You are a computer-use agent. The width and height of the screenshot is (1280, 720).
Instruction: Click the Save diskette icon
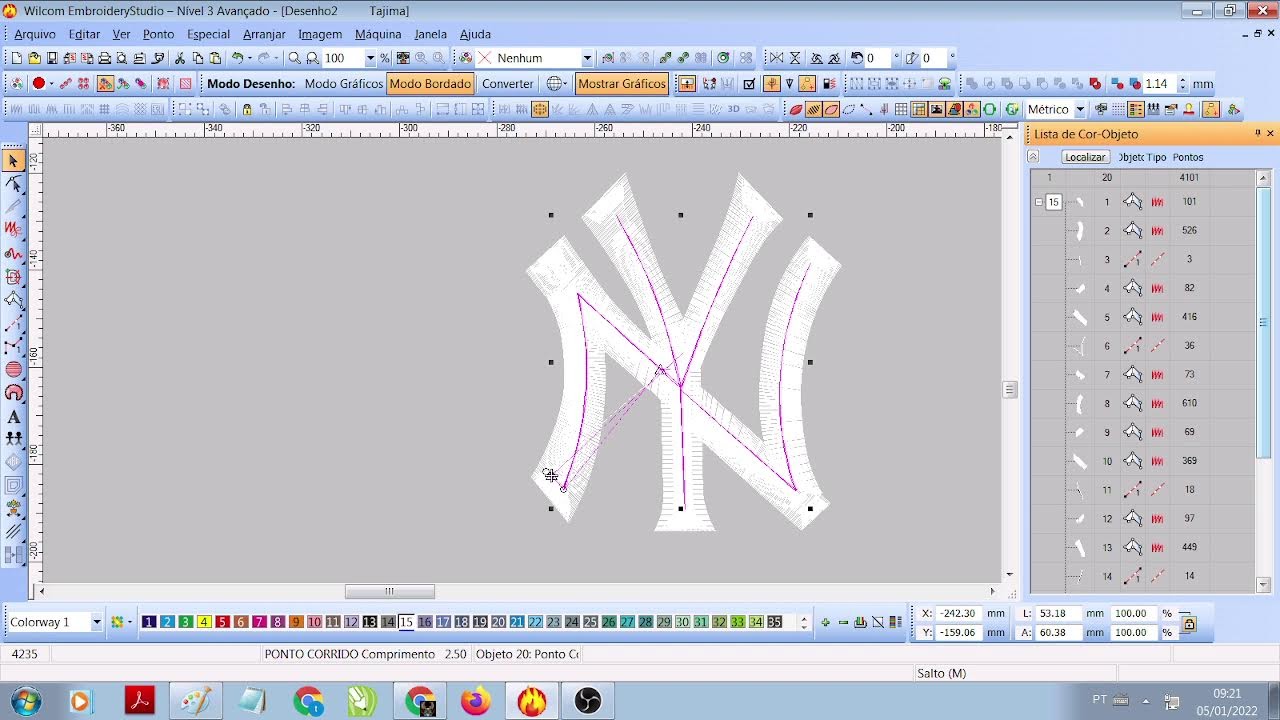point(52,58)
